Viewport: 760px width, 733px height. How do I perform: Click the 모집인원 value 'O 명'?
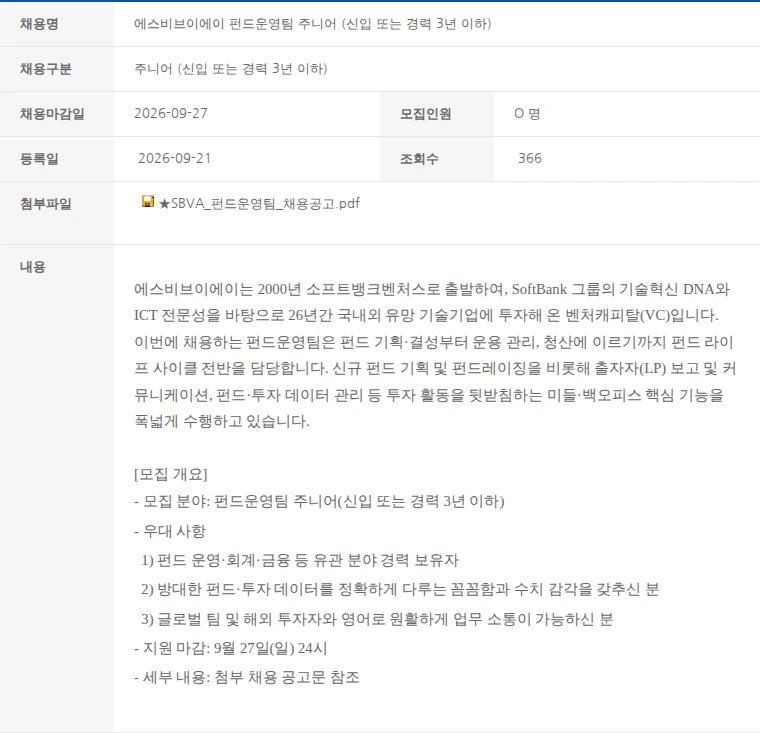click(527, 113)
